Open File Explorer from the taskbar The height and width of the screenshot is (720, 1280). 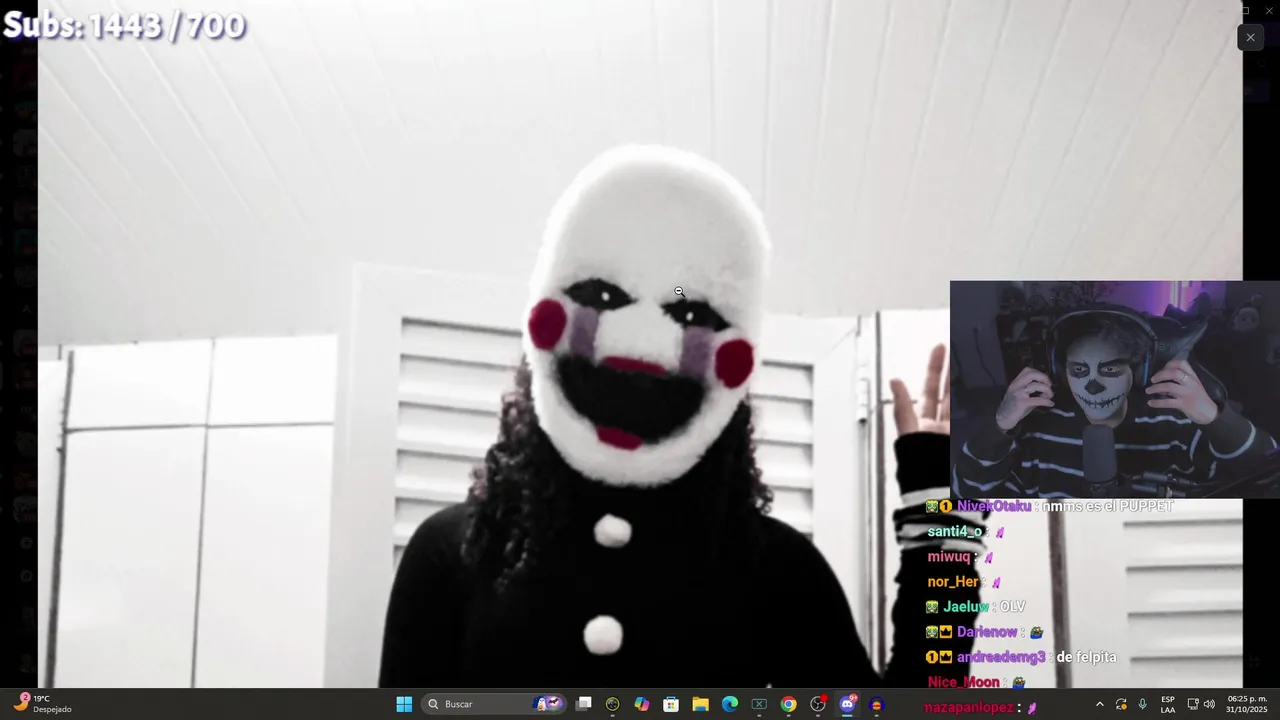coord(700,704)
